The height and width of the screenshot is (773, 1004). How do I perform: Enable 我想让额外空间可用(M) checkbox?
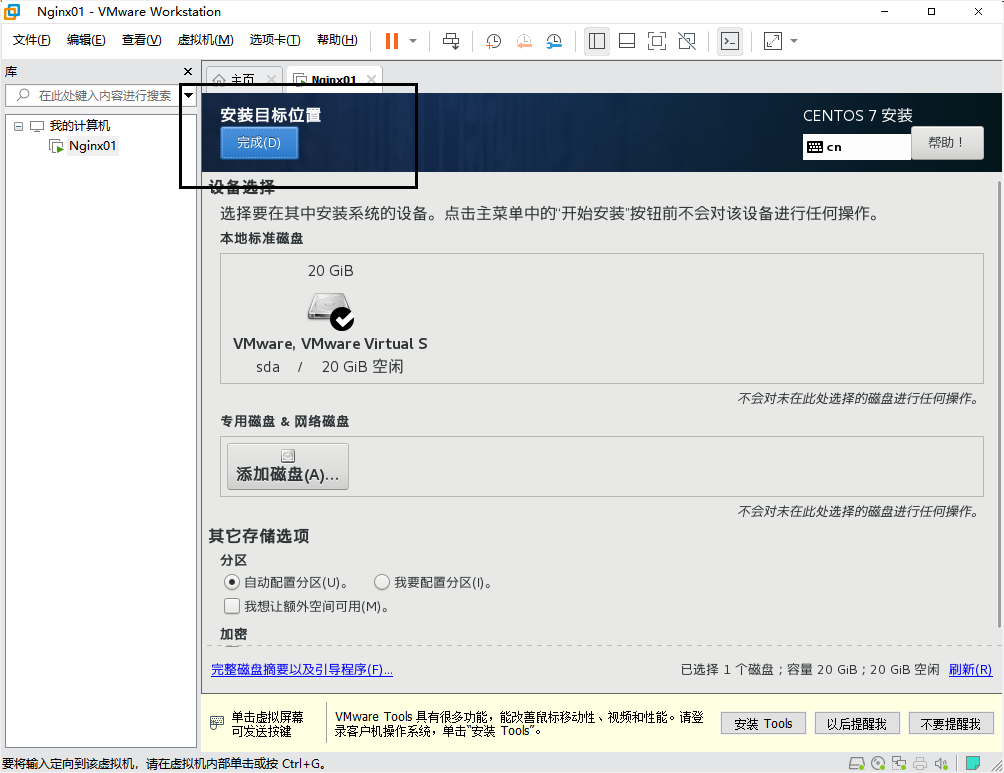tap(232, 606)
